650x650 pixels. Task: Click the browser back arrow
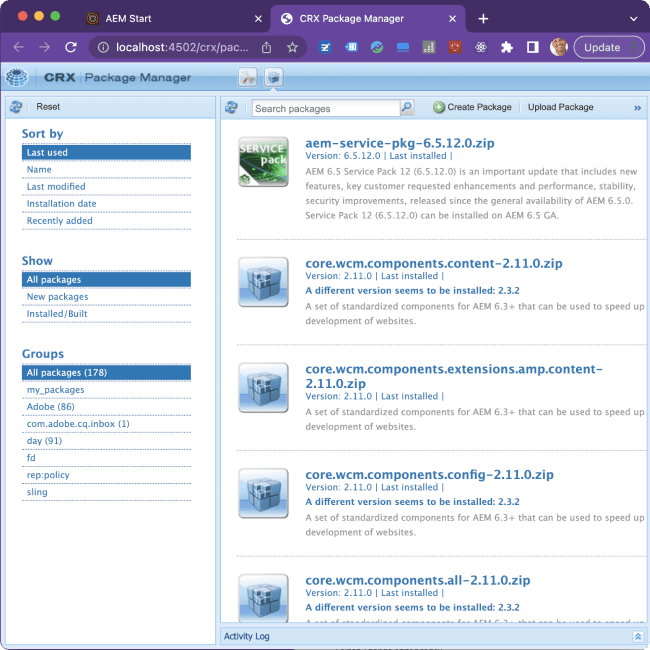19,47
